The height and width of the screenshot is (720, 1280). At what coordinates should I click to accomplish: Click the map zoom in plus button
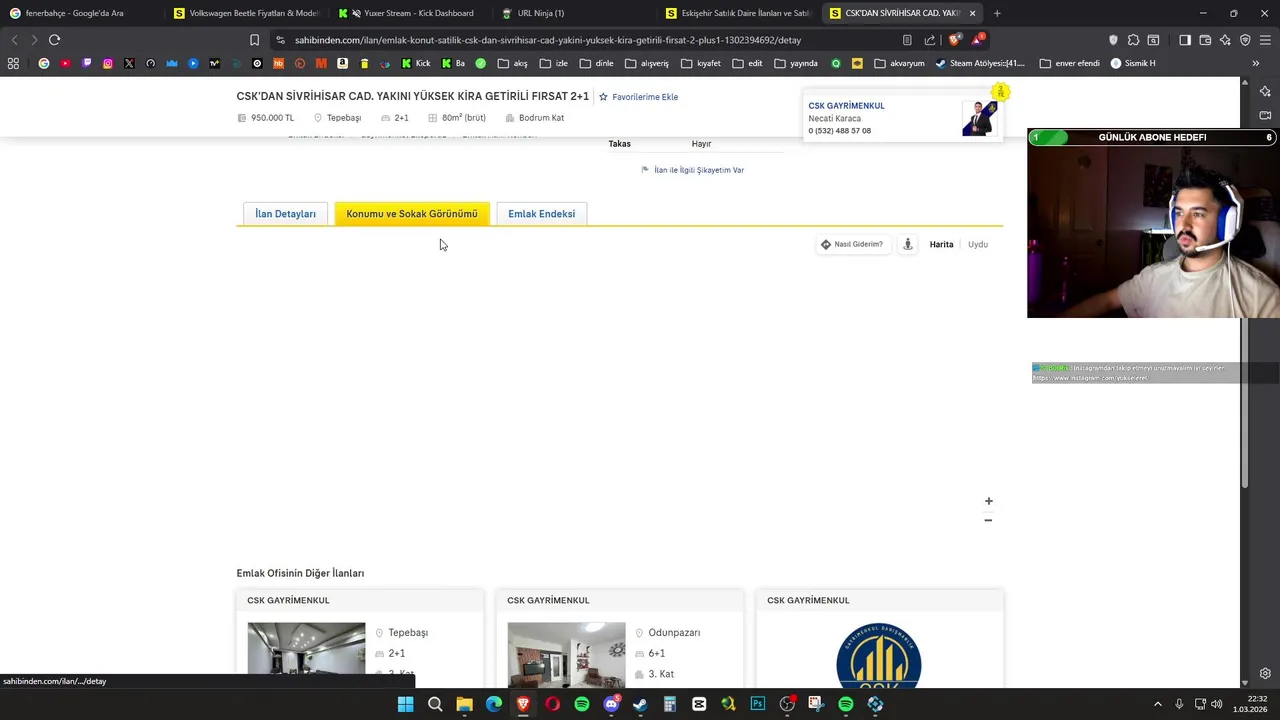(x=988, y=501)
